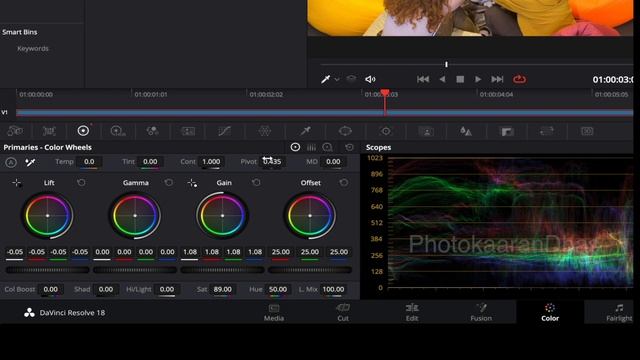Reset the Gain wheel
The width and height of the screenshot is (640, 360).
(x=256, y=182)
